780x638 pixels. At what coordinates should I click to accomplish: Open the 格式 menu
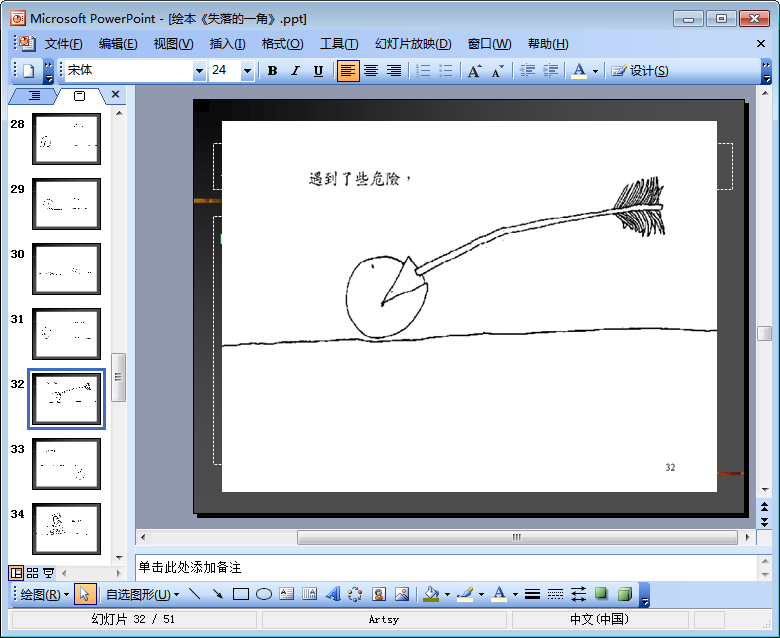283,44
